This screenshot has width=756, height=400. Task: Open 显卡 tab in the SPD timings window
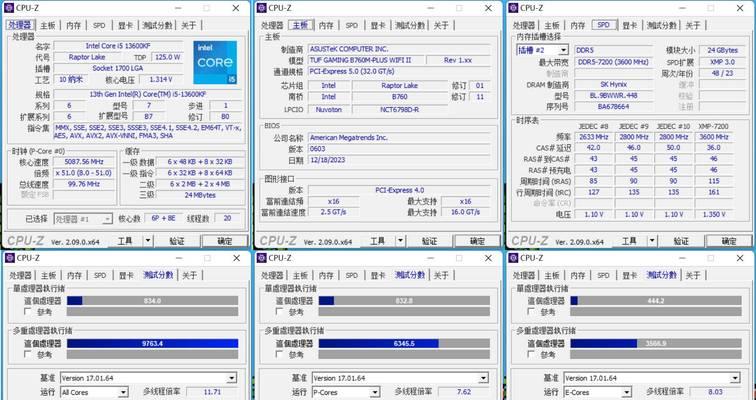(x=630, y=26)
